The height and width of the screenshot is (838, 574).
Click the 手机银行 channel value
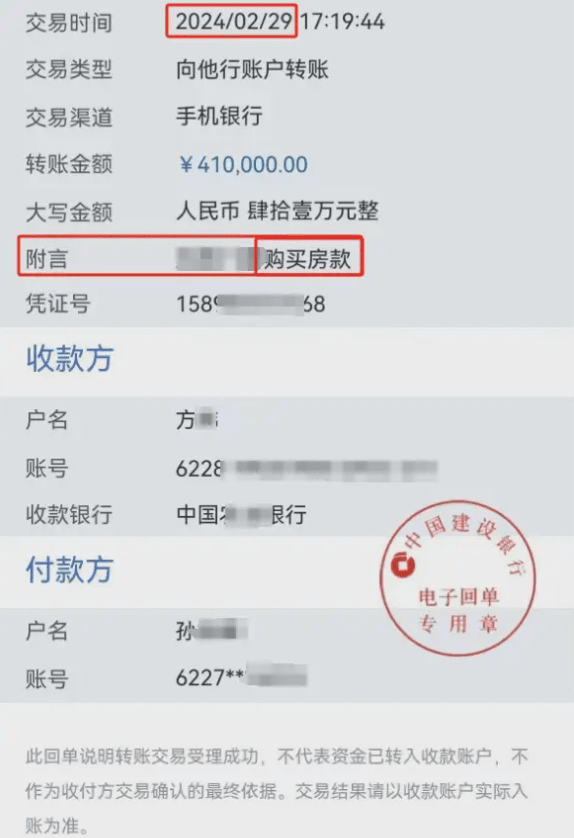(219, 116)
